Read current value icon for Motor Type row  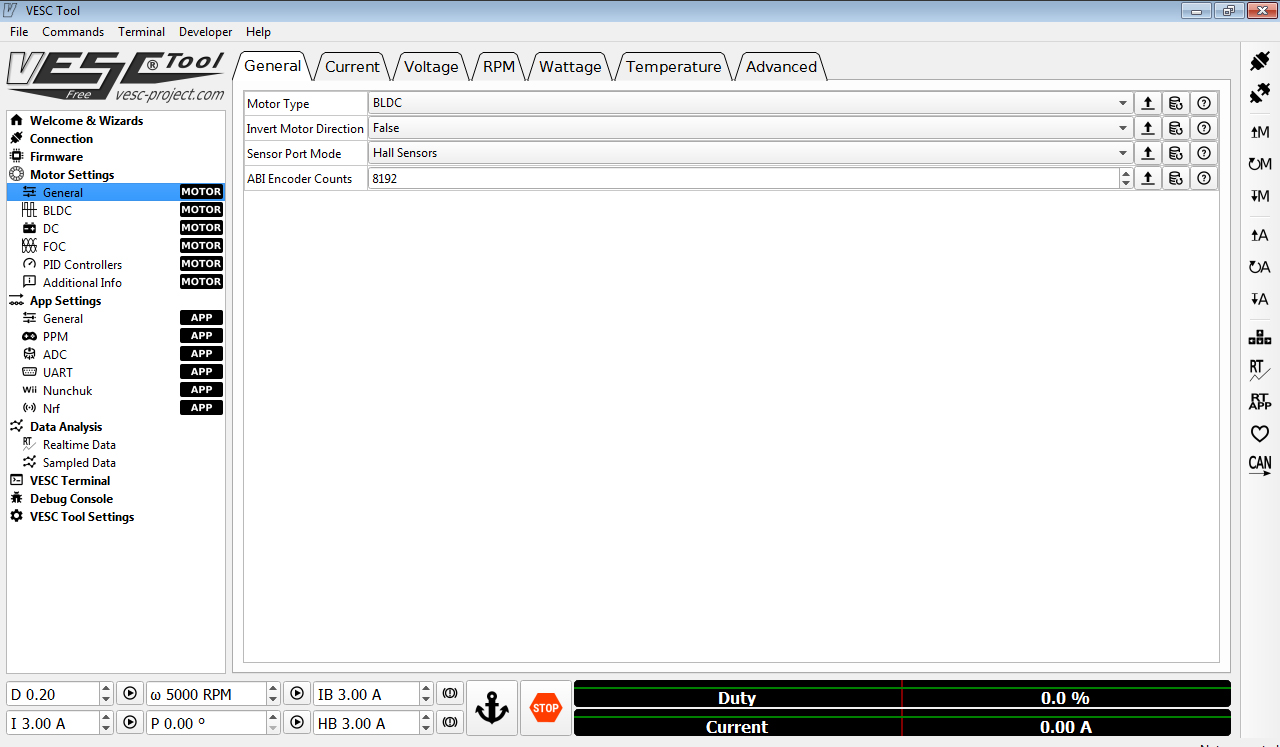(x=1148, y=103)
